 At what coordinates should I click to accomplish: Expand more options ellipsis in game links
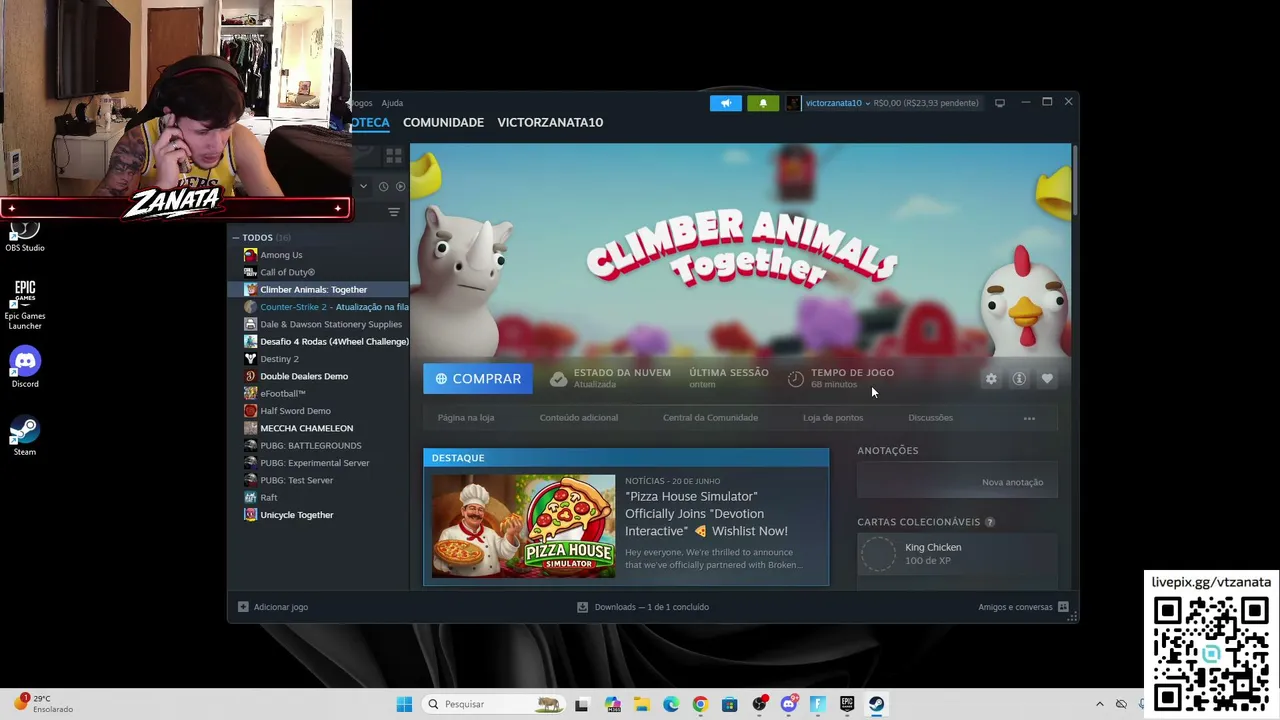(x=1029, y=418)
